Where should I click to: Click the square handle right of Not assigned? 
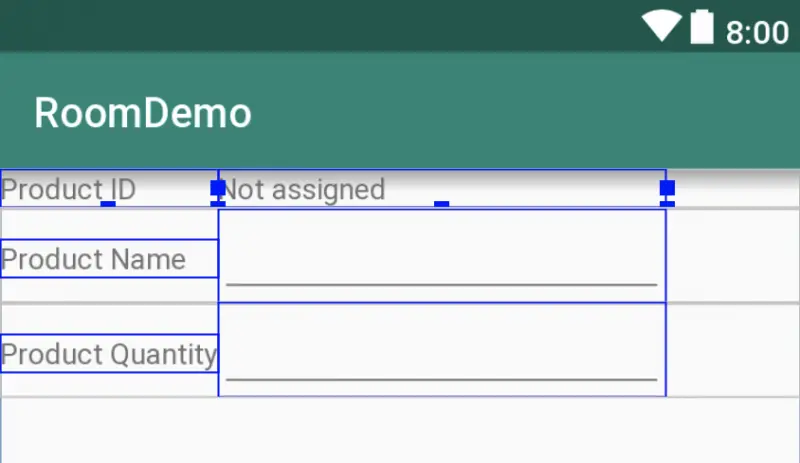pos(667,187)
